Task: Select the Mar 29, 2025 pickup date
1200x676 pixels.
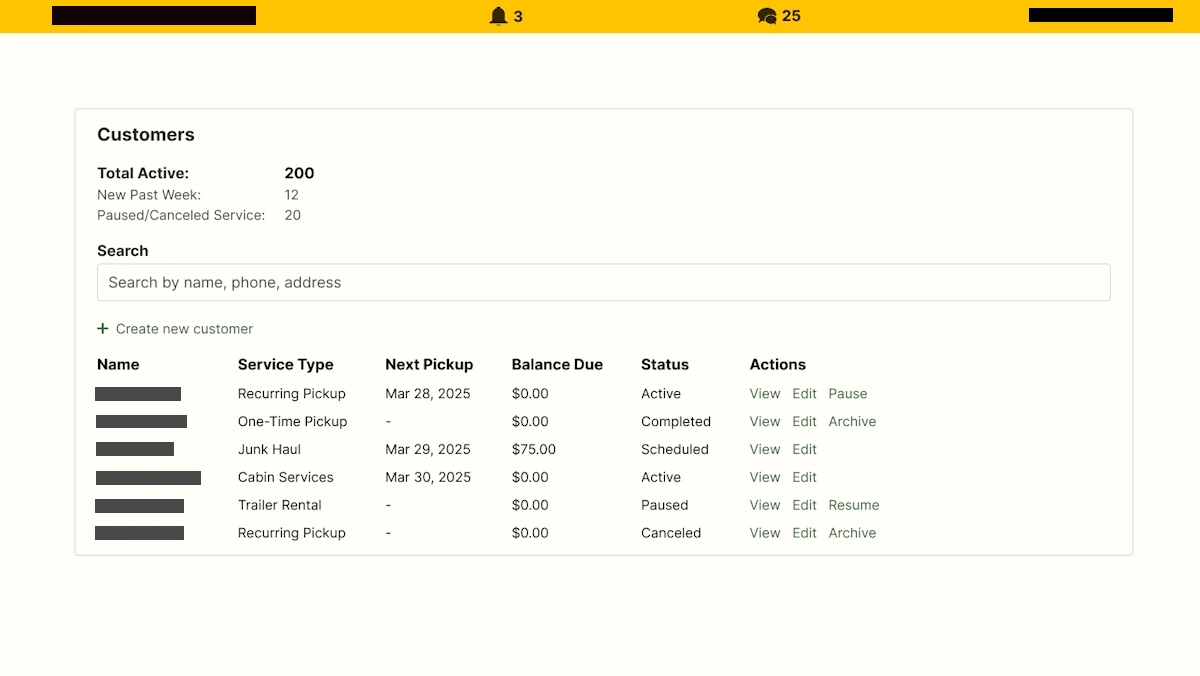Action: (x=428, y=450)
